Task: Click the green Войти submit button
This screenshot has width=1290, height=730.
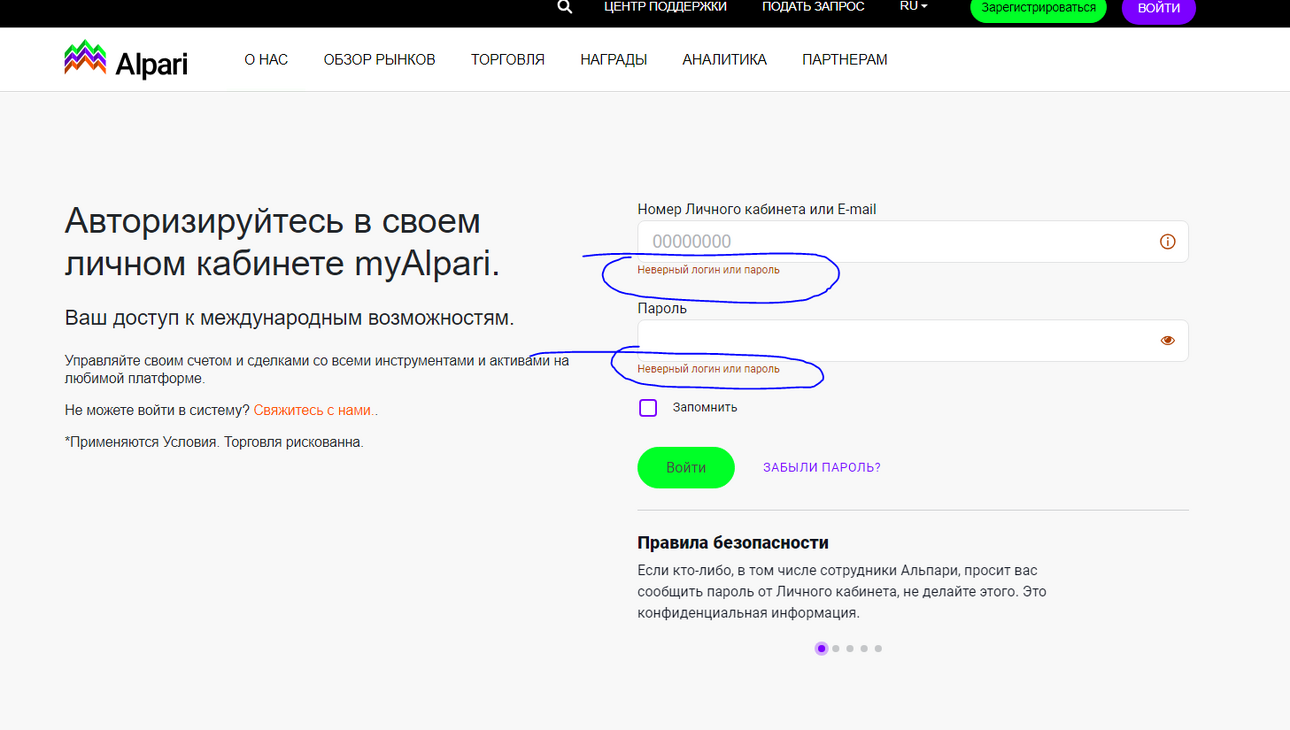Action: tap(686, 468)
